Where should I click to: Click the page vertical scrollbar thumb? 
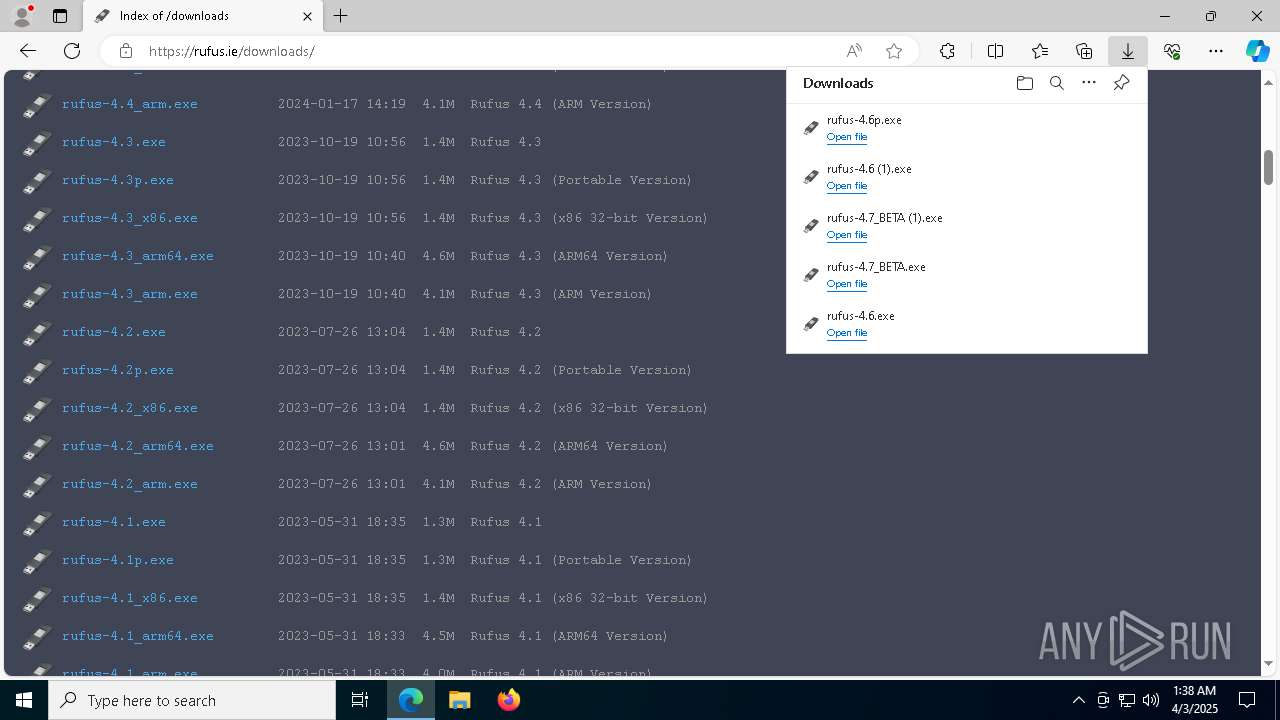[1268, 167]
